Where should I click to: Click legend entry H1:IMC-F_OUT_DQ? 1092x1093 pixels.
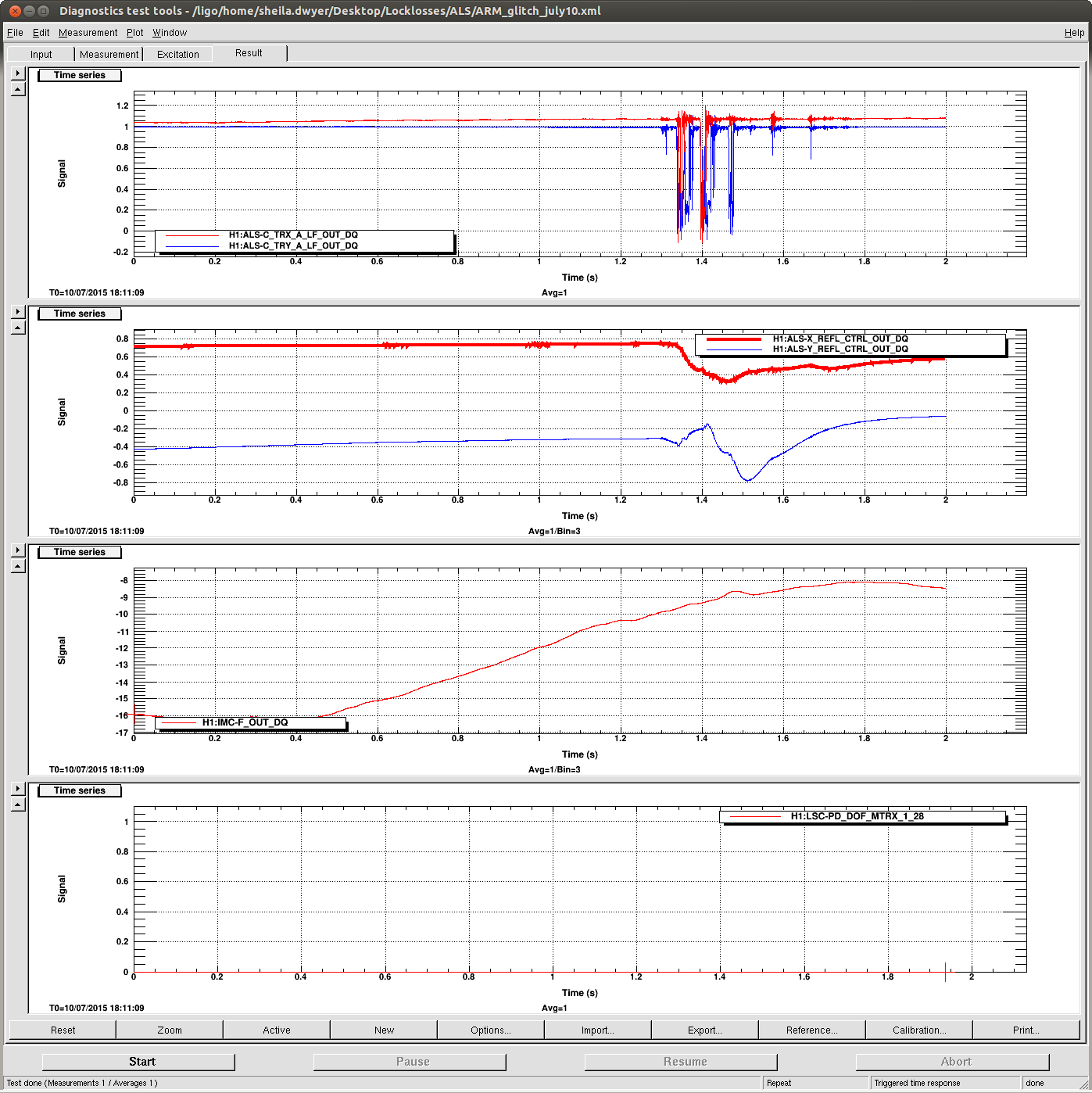tap(245, 722)
